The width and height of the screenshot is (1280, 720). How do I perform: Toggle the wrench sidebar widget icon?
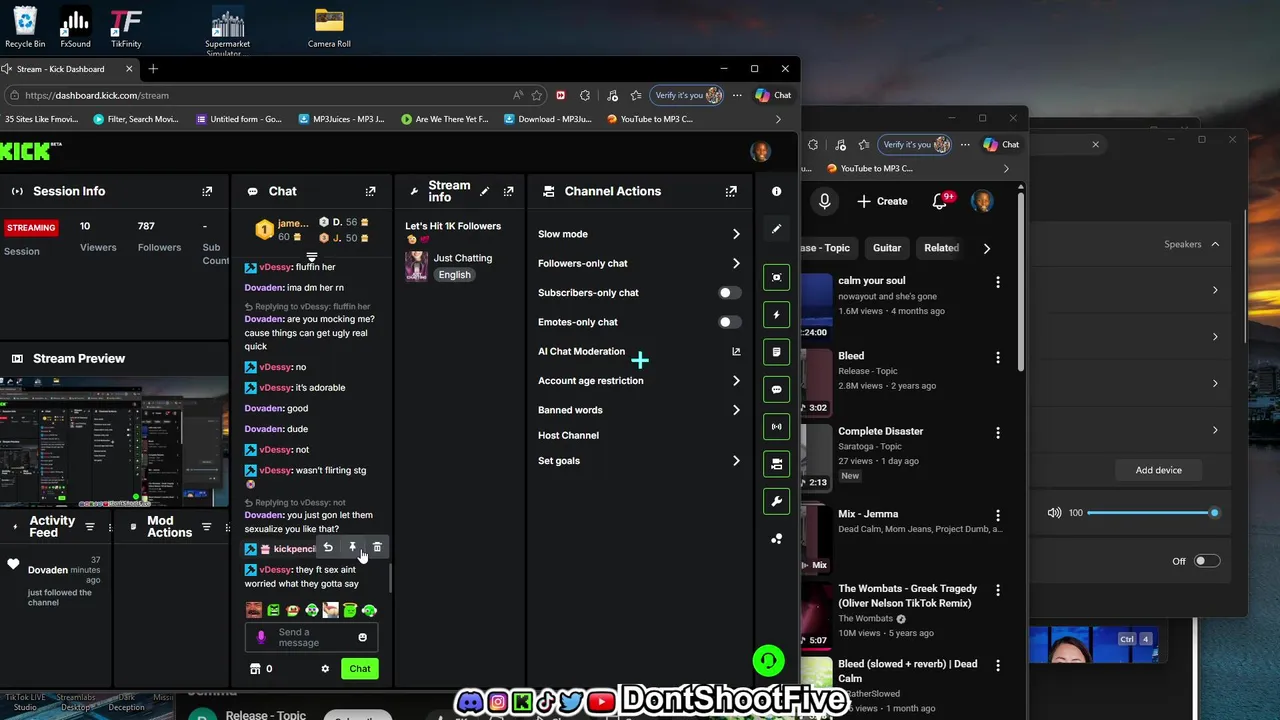pos(776,501)
